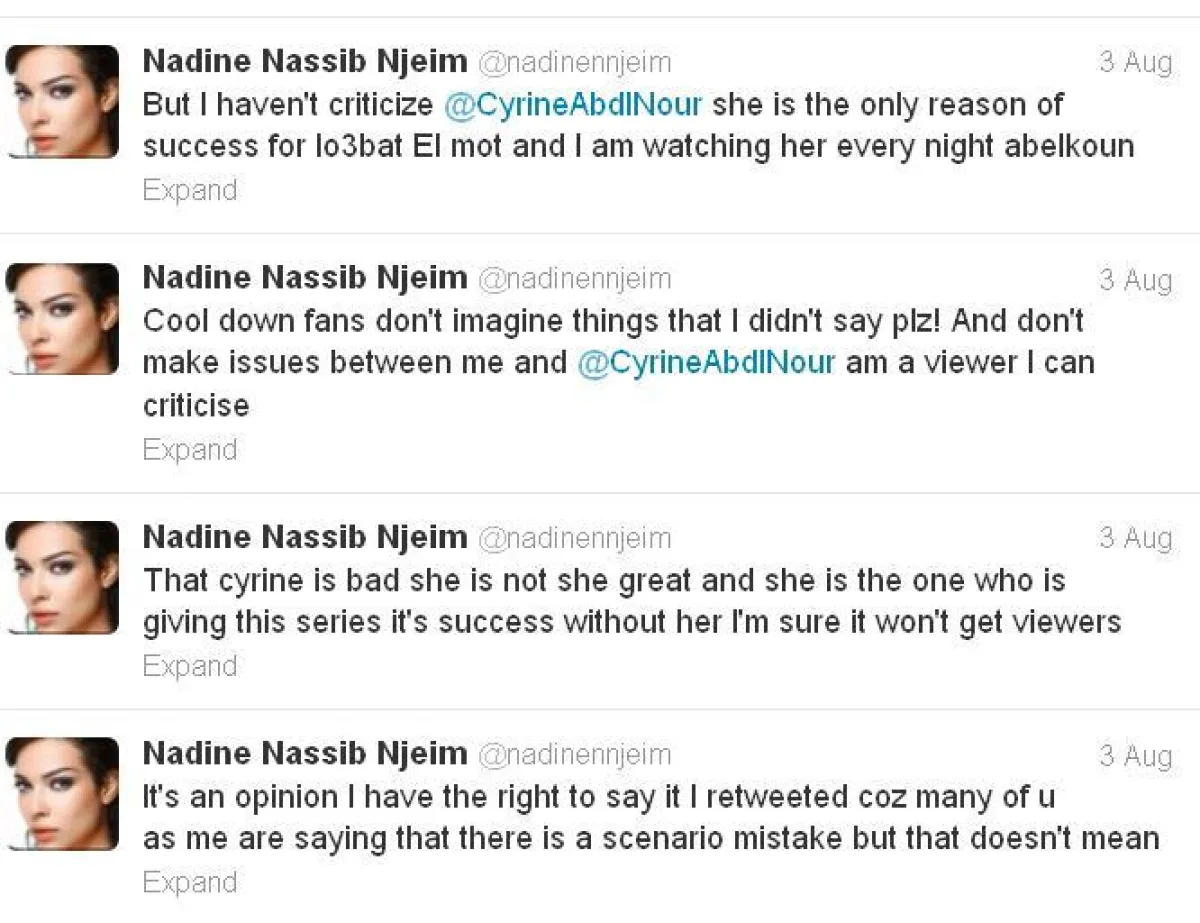
Task: Open @nadinennjeim handle on "Cool down fans" tweet
Action: [x=575, y=279]
